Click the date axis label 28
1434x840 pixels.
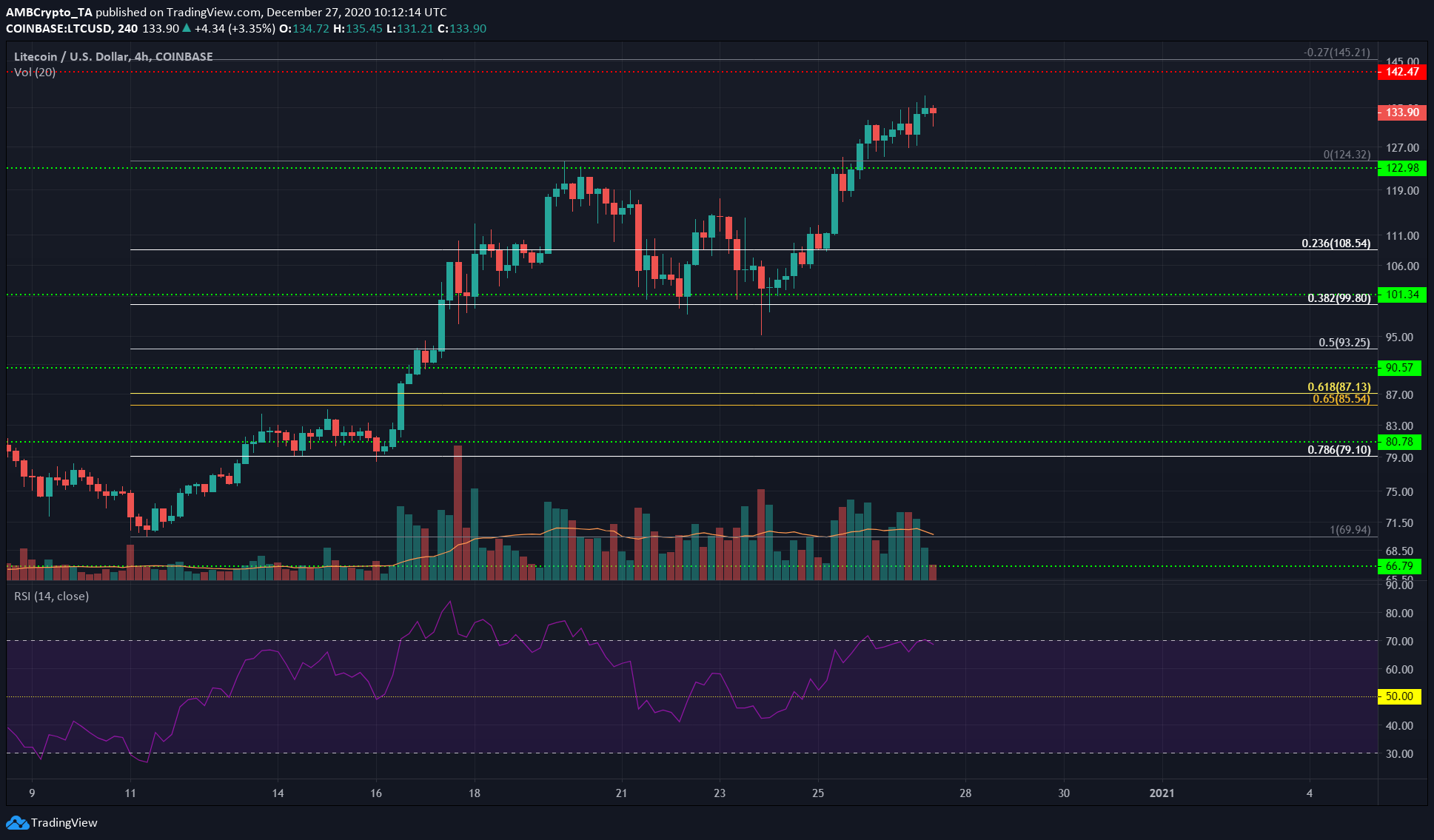[965, 793]
